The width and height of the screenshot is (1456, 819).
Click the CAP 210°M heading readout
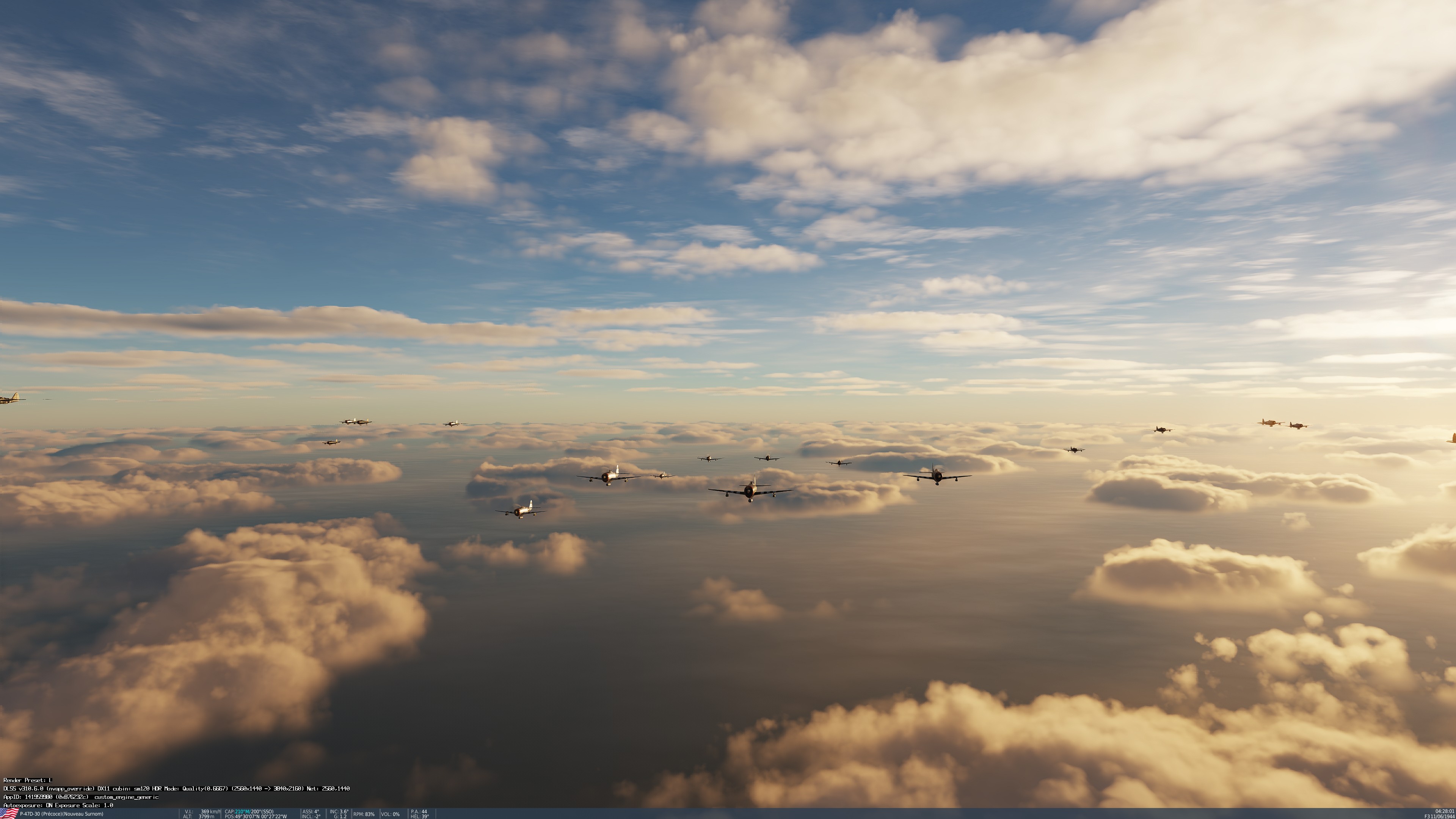pos(249,812)
